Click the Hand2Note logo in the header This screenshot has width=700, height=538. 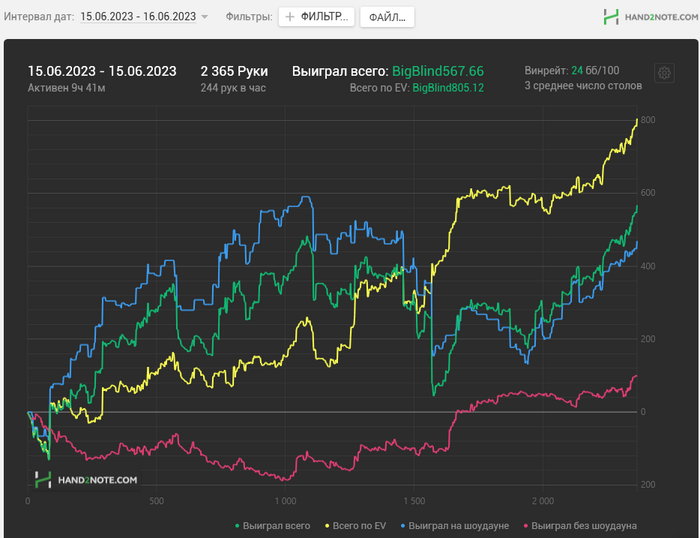tap(647, 17)
